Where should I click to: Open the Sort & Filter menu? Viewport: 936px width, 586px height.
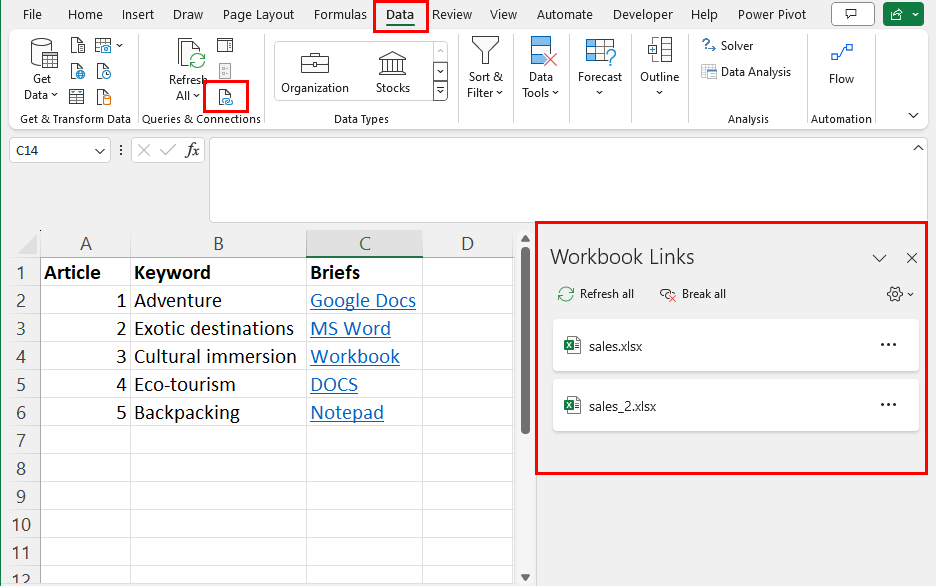click(x=485, y=67)
